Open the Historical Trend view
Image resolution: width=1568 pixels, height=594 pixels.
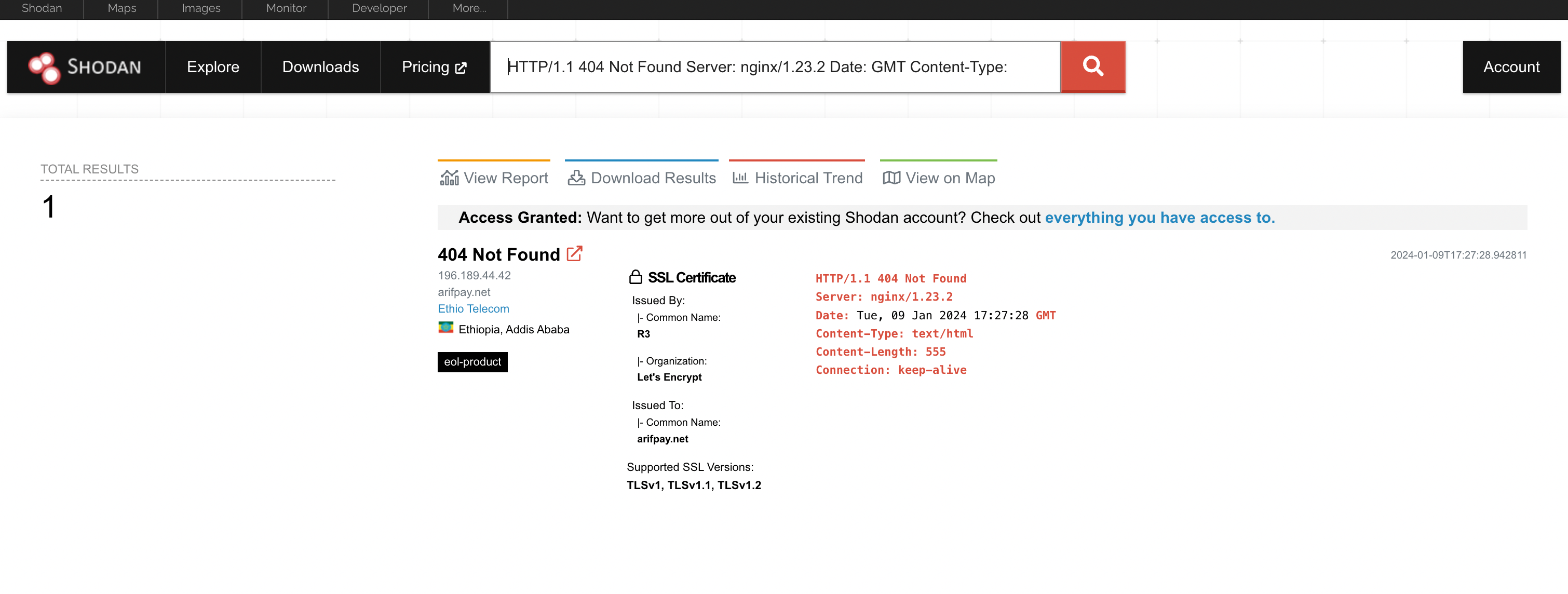797,178
